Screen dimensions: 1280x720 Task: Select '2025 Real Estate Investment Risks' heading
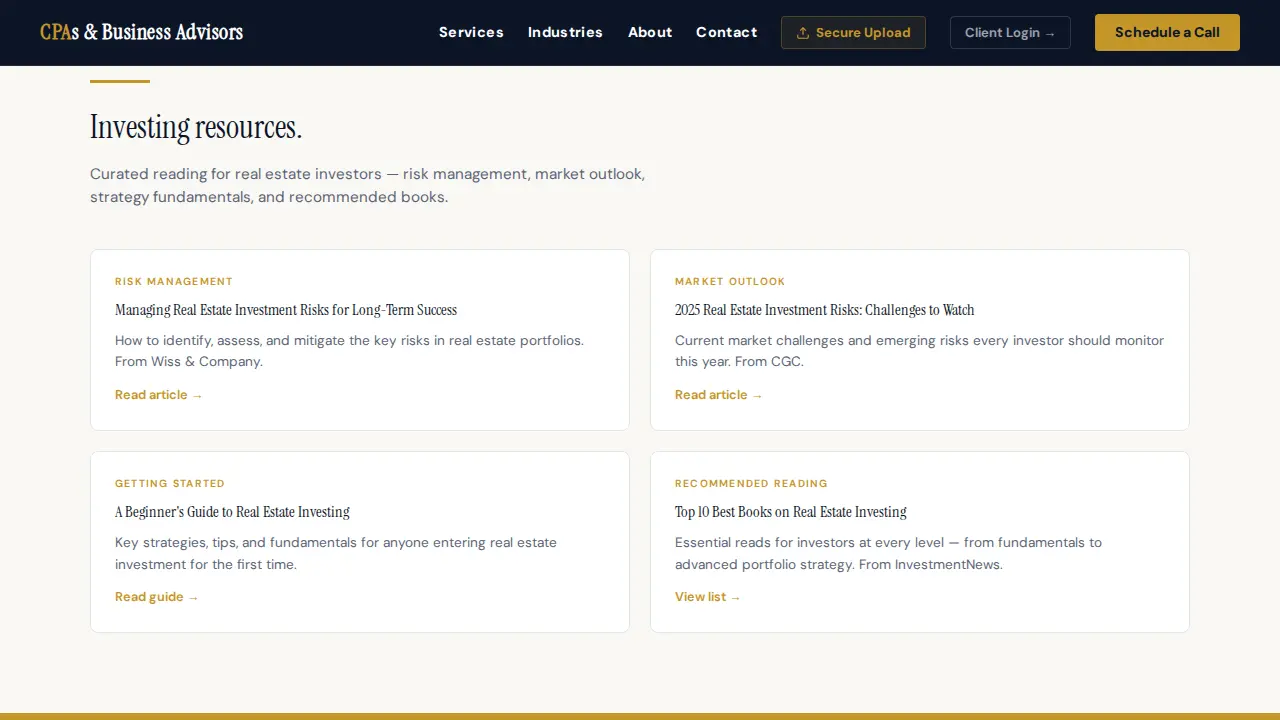[824, 310]
